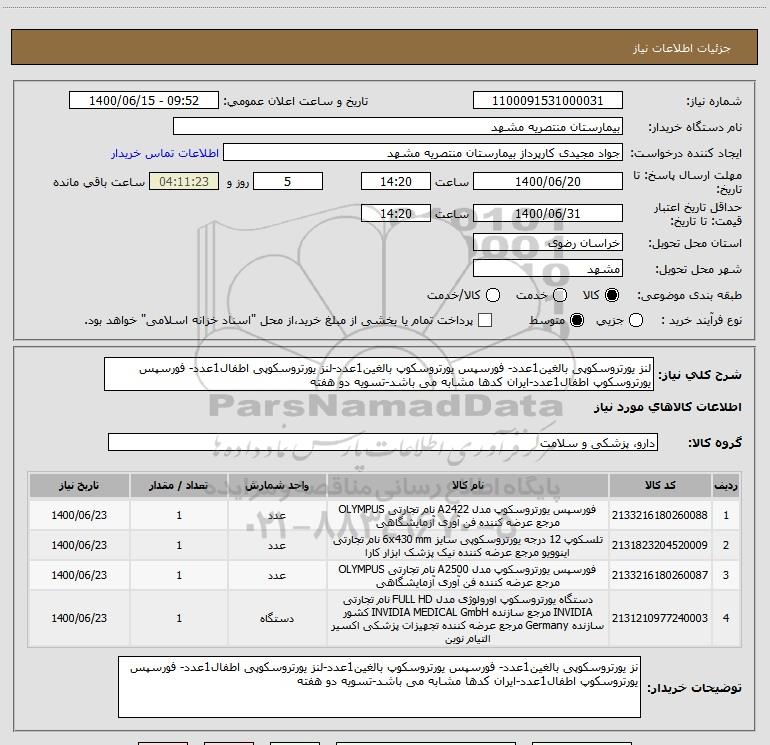The image size is (770, 745).
Task: Click the نام کالا column header
Action: pos(468,486)
